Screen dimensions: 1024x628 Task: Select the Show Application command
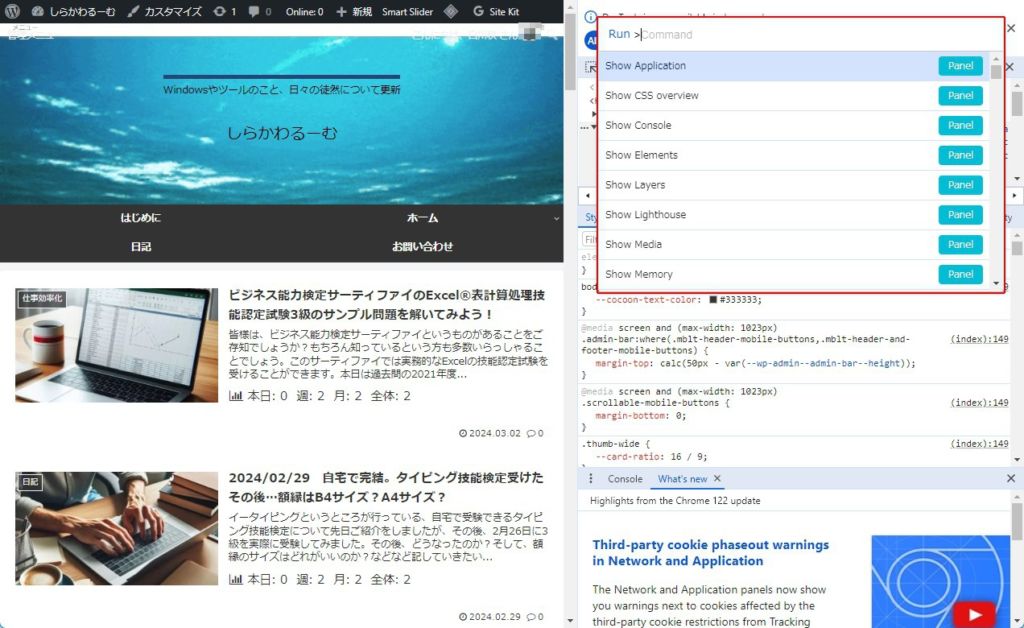coord(793,66)
